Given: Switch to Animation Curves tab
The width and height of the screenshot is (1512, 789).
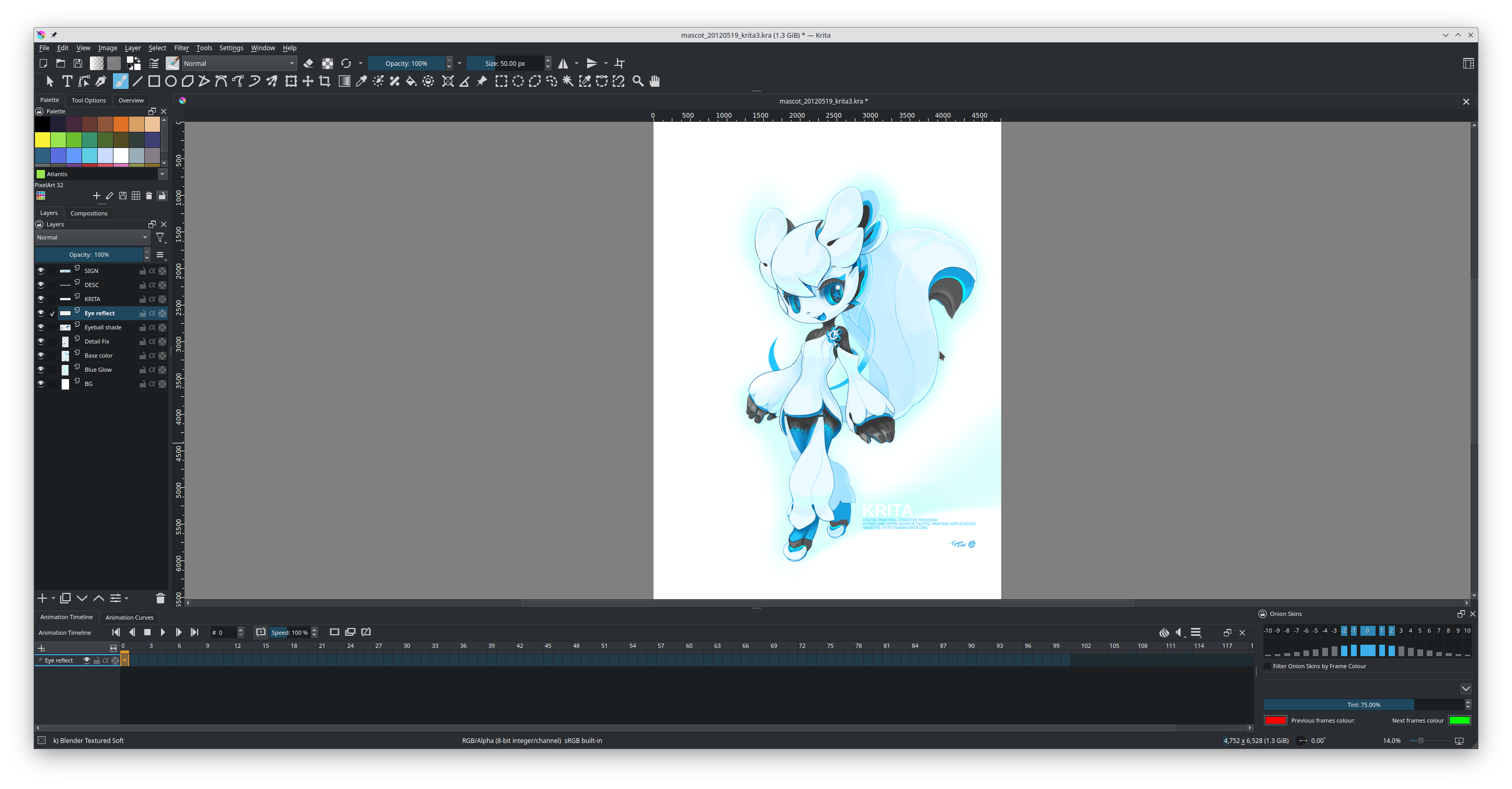Looking at the screenshot, I should click(129, 618).
